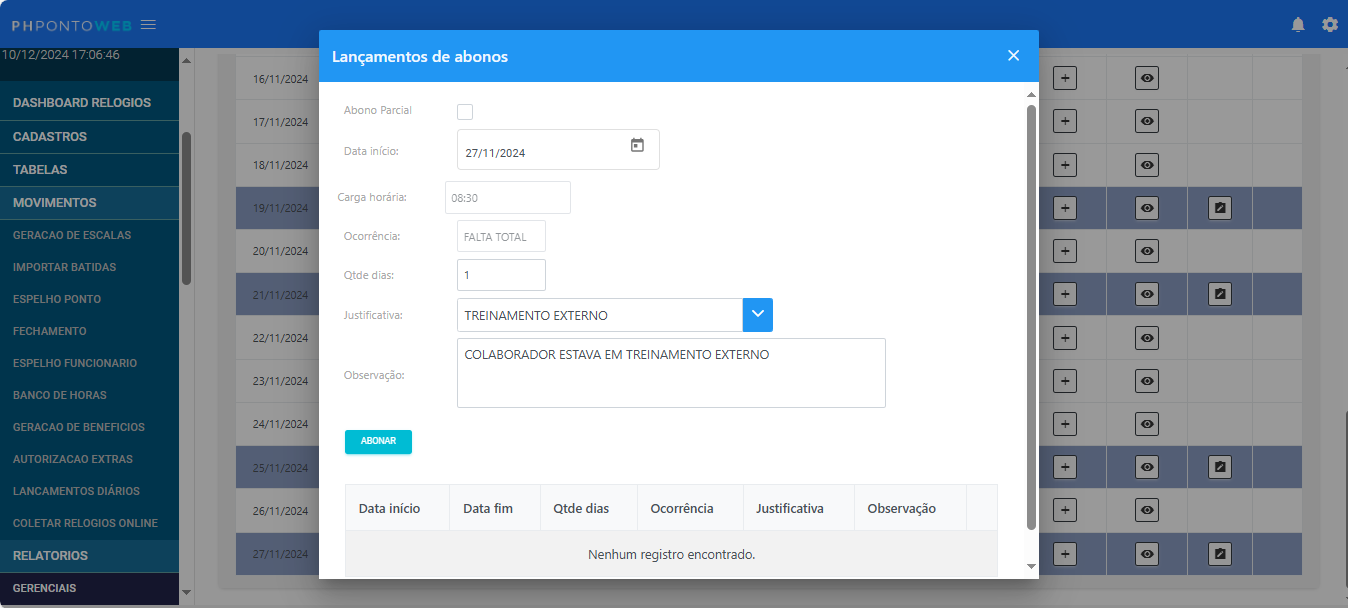Expand the Justificativa dropdown
Viewport: 1348px width, 608px height.
click(x=757, y=314)
